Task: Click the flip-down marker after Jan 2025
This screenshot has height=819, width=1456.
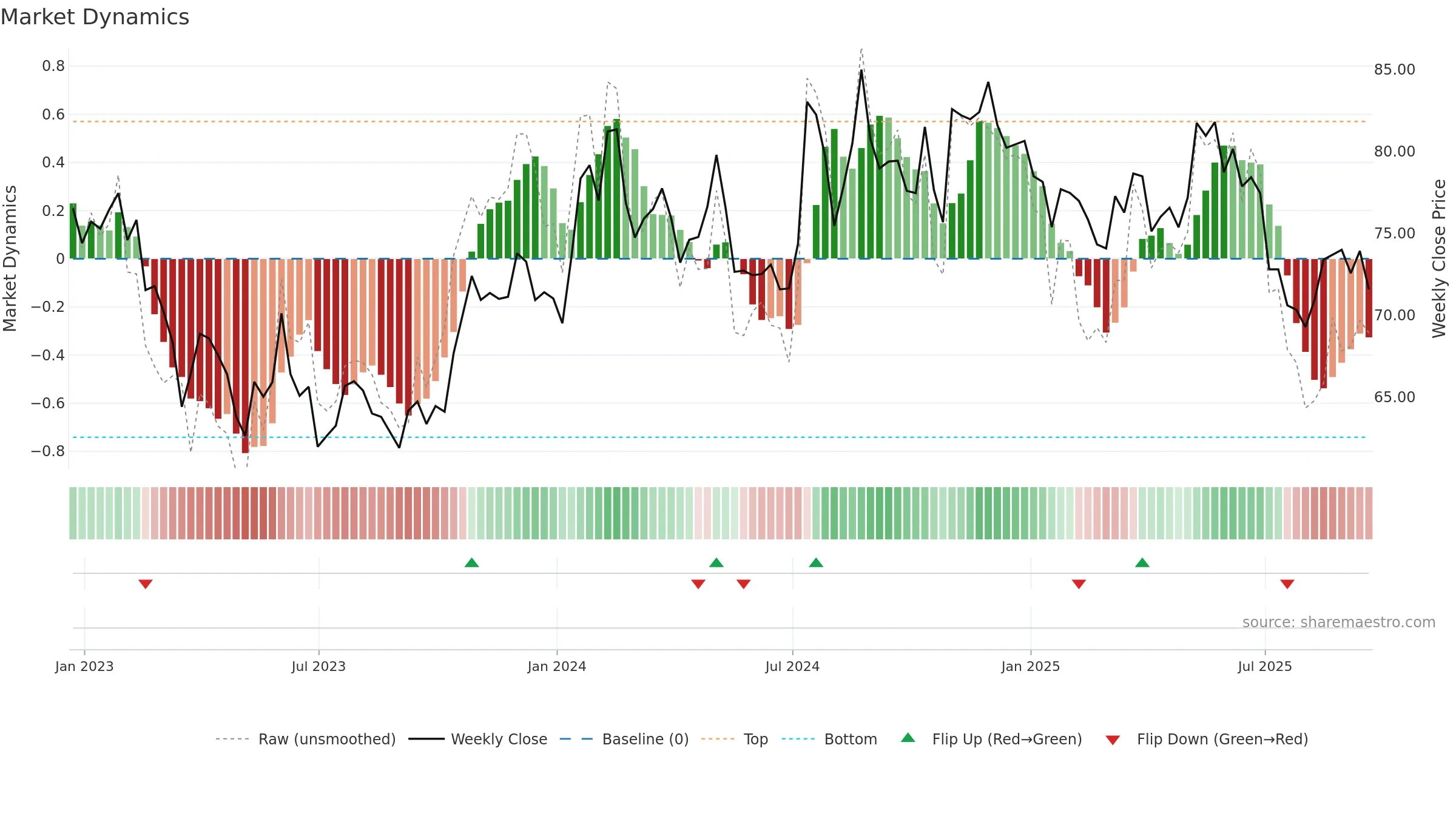Action: pyautogui.click(x=1079, y=584)
